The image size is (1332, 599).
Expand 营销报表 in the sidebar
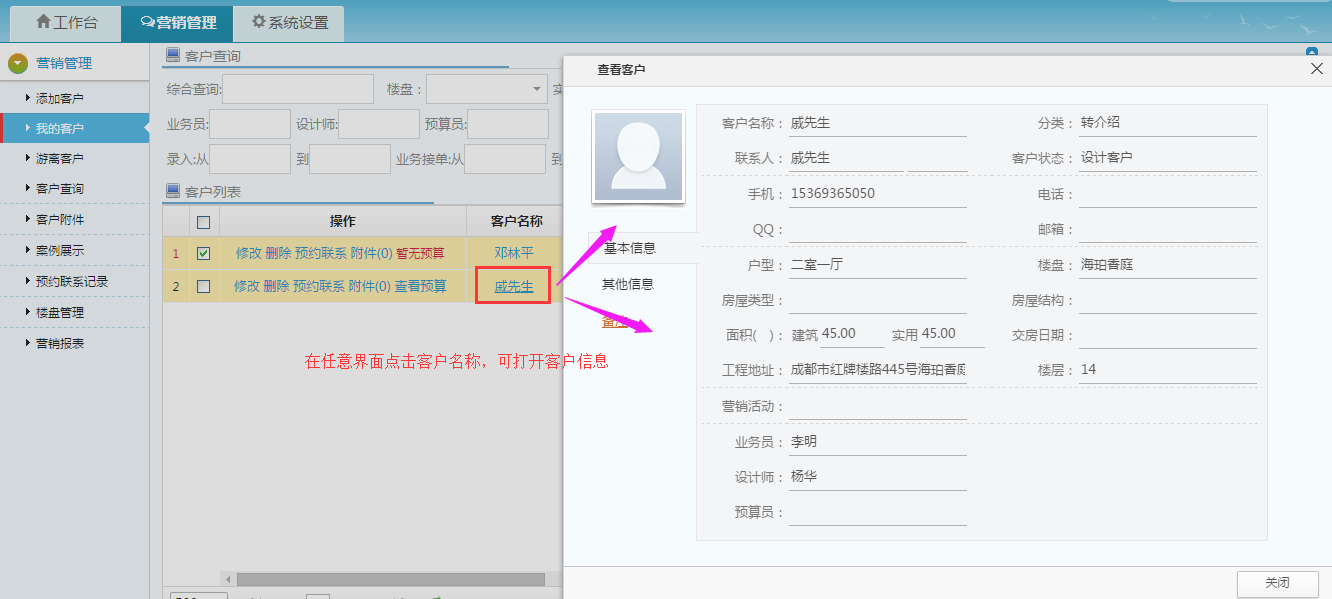pyautogui.click(x=60, y=343)
